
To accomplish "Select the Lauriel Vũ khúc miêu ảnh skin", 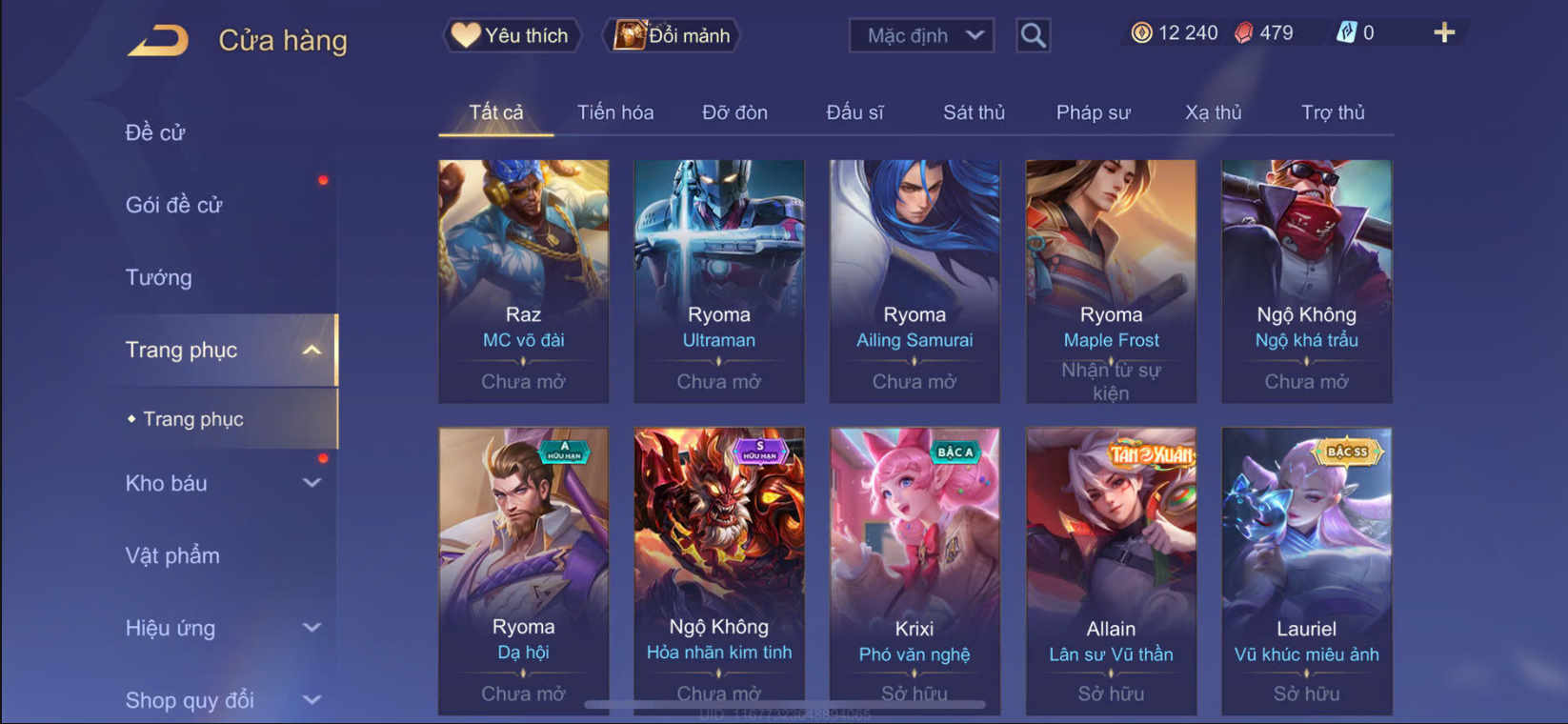I will [x=1306, y=571].
